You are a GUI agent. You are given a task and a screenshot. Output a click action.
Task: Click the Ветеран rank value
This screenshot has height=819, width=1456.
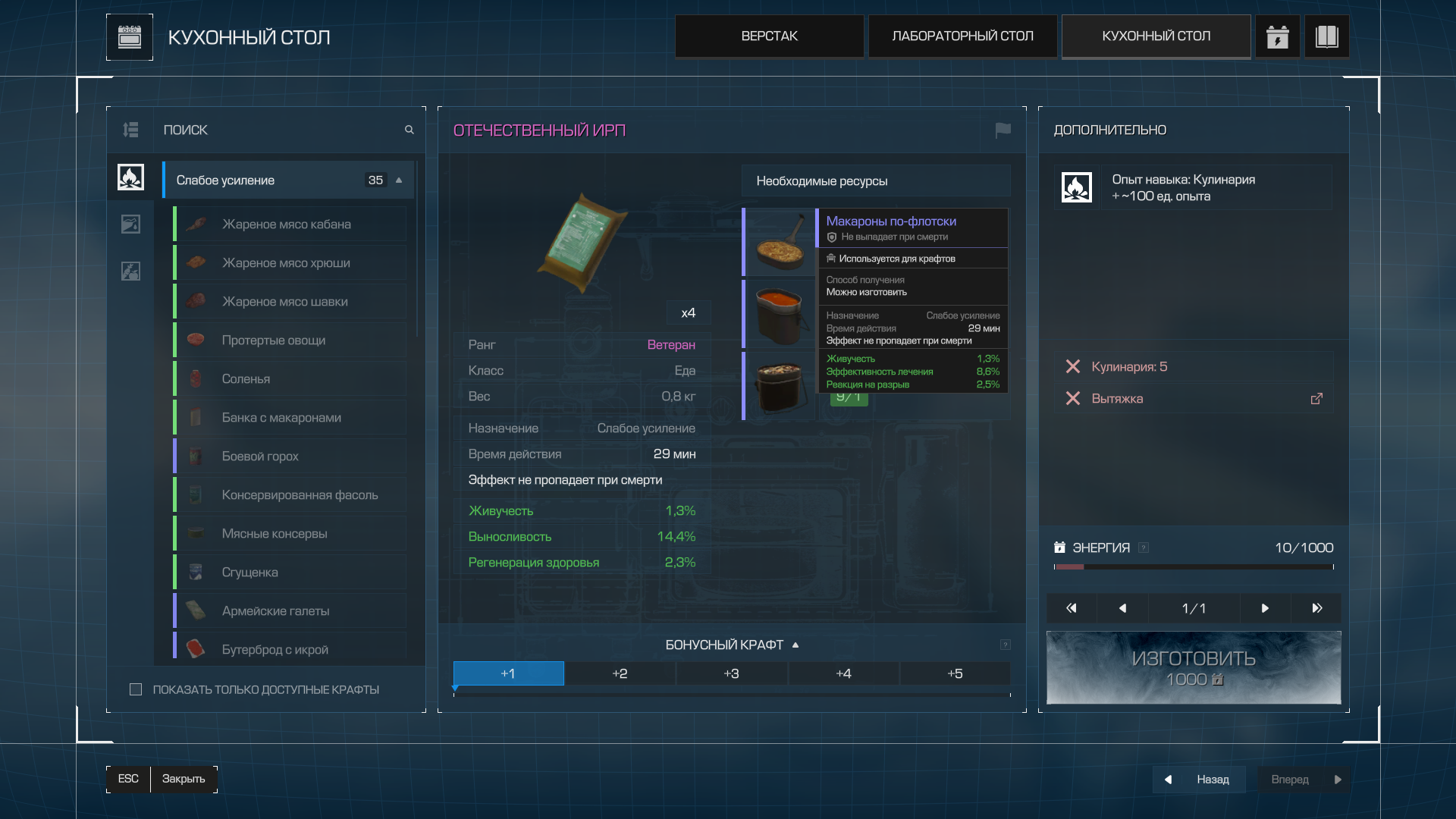[x=671, y=345]
